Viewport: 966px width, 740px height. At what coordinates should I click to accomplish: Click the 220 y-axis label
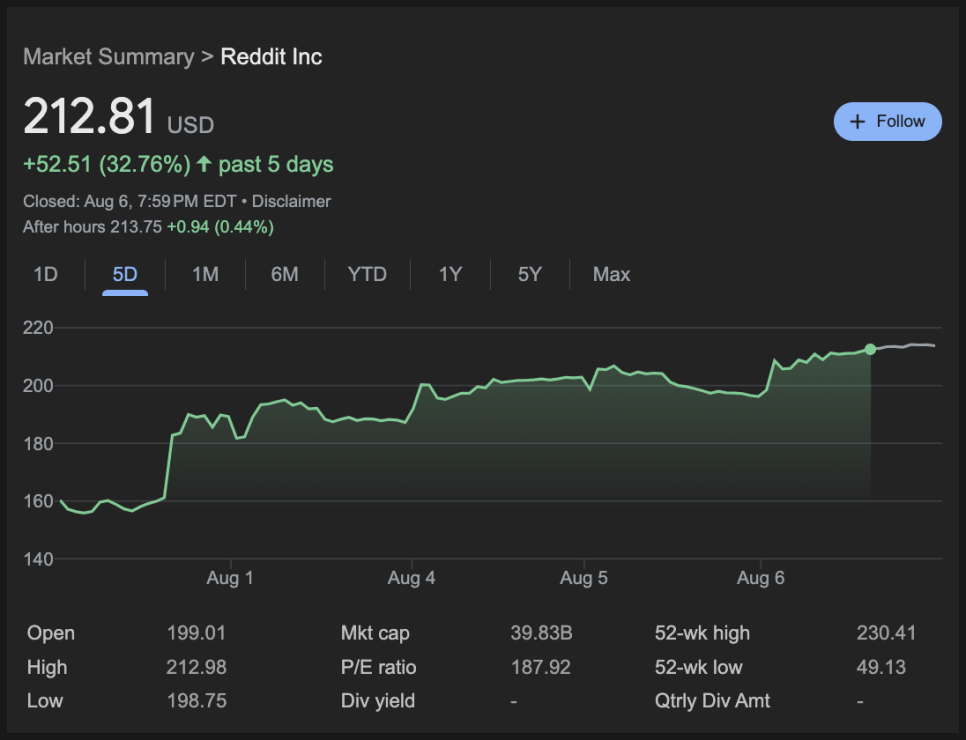pyautogui.click(x=38, y=328)
